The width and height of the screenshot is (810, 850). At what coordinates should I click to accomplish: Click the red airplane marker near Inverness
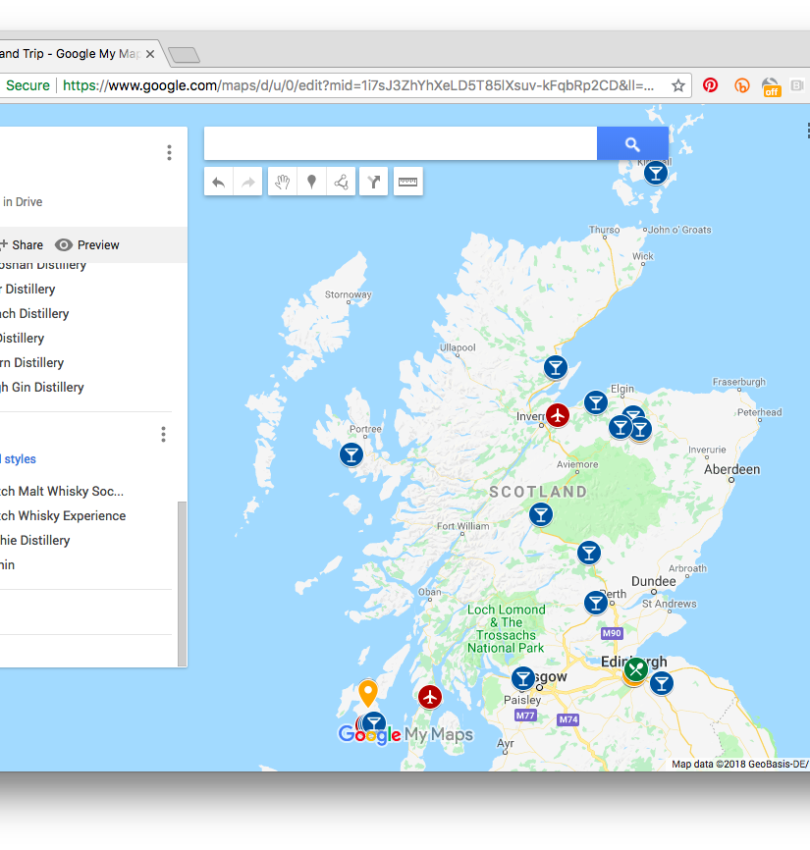[557, 415]
